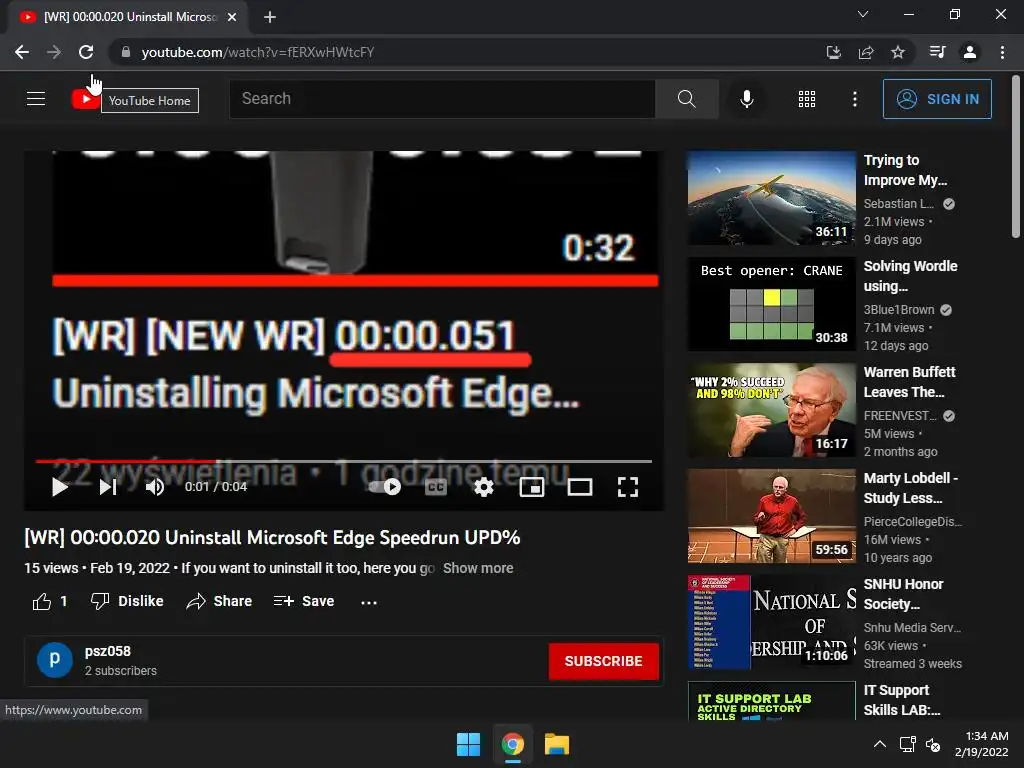Install app icon in address bar

tap(833, 52)
